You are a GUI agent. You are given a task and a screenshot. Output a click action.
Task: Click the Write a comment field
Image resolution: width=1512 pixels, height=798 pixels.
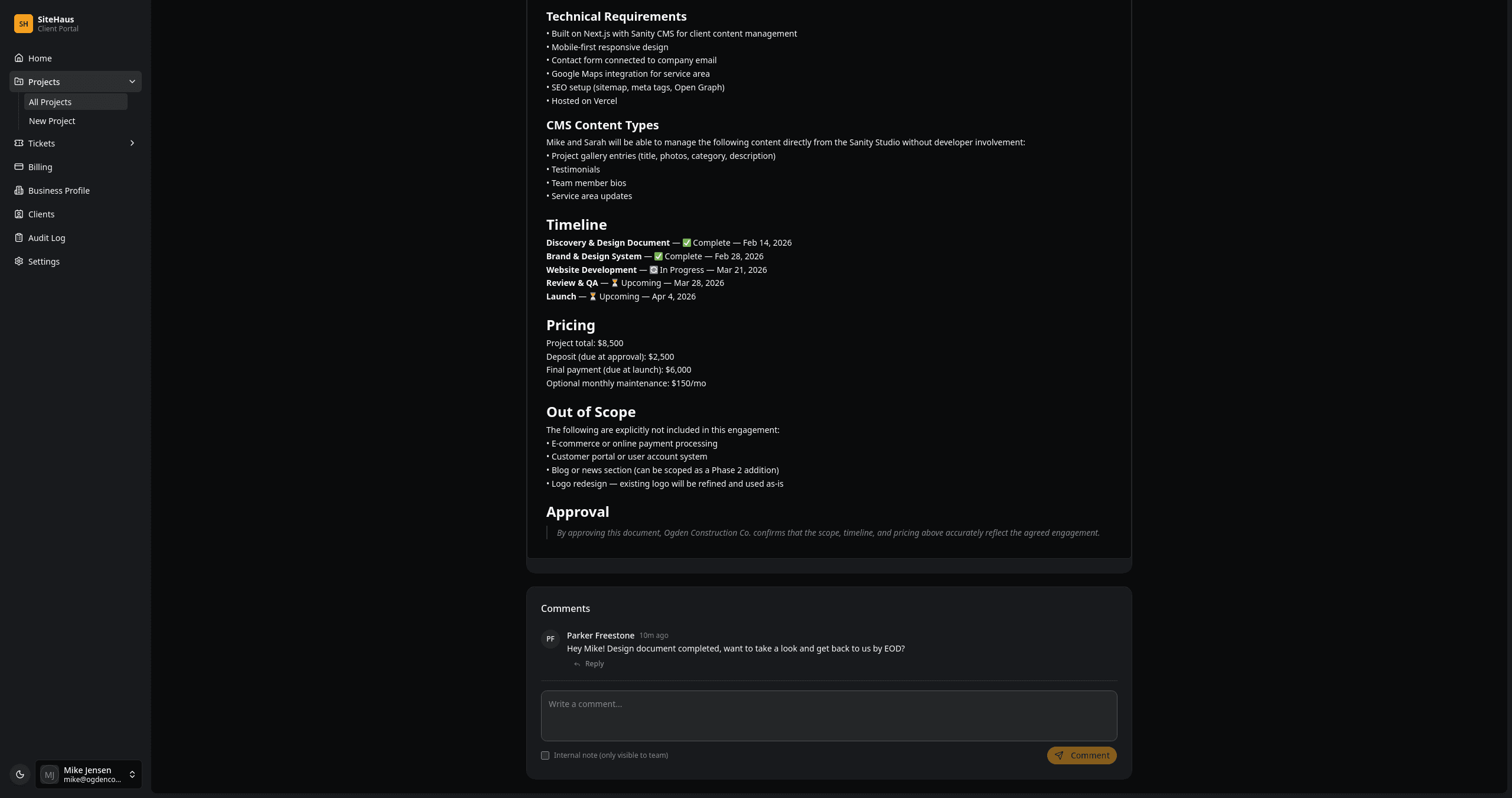[828, 715]
